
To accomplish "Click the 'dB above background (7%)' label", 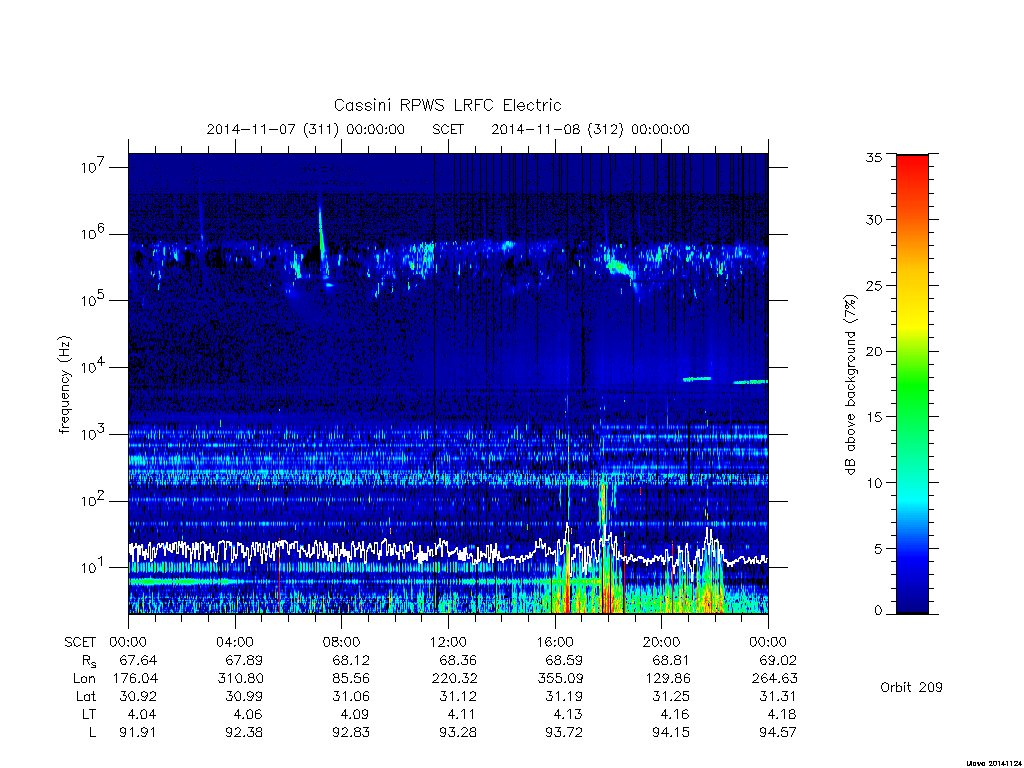I will 850,385.
